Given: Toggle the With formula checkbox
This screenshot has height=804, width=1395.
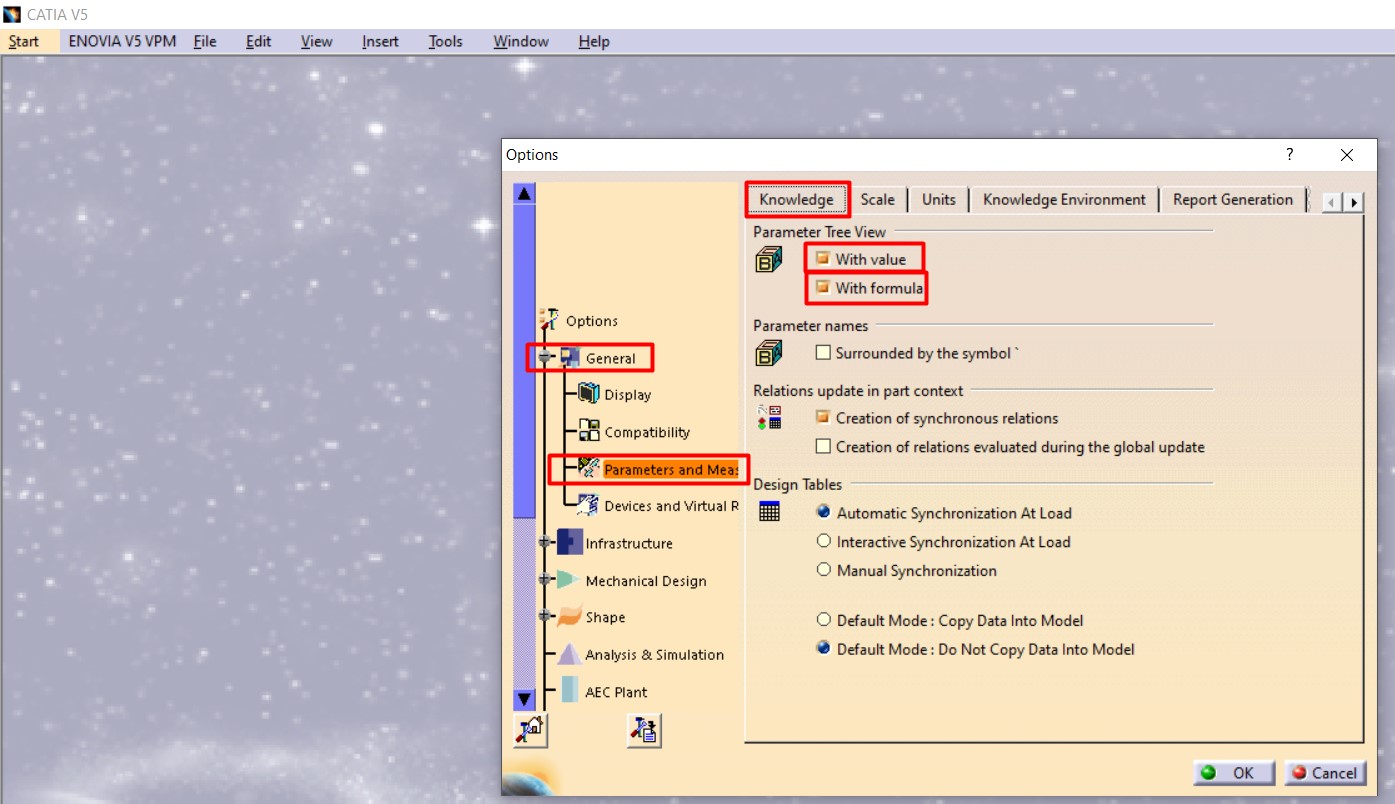Looking at the screenshot, I should pos(823,288).
